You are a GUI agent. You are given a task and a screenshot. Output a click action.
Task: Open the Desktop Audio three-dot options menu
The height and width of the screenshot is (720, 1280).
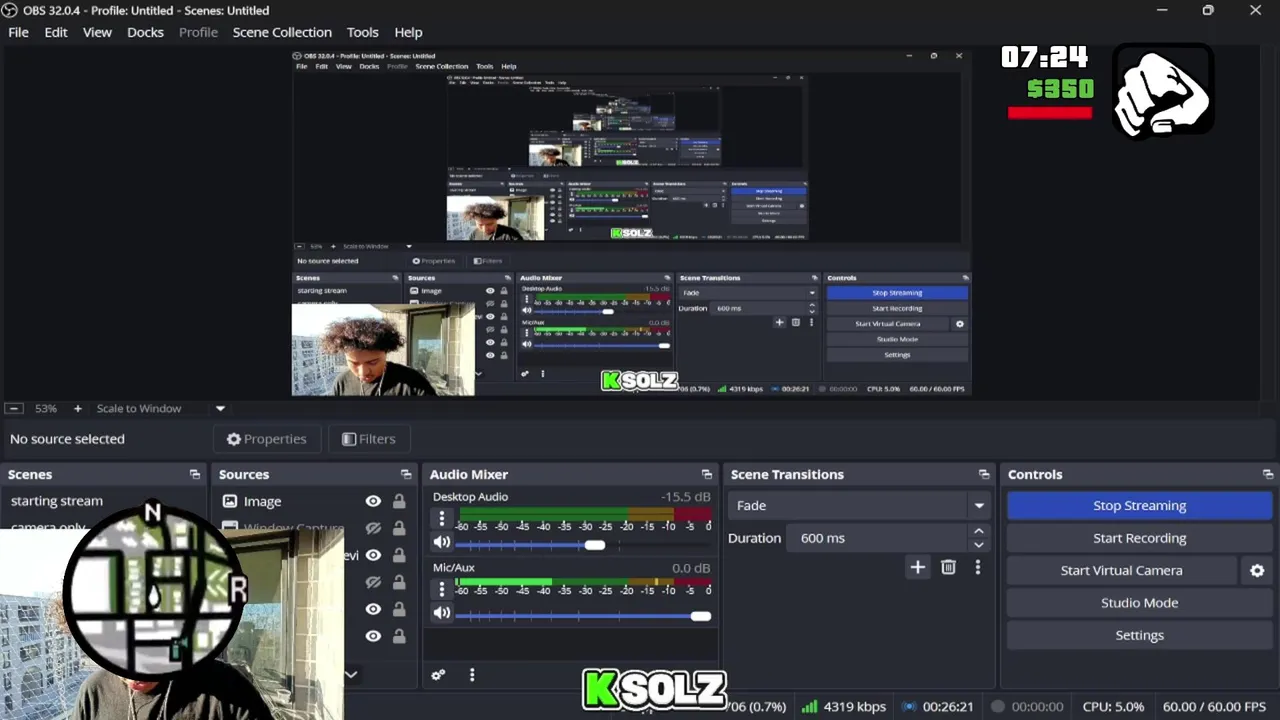pos(441,518)
